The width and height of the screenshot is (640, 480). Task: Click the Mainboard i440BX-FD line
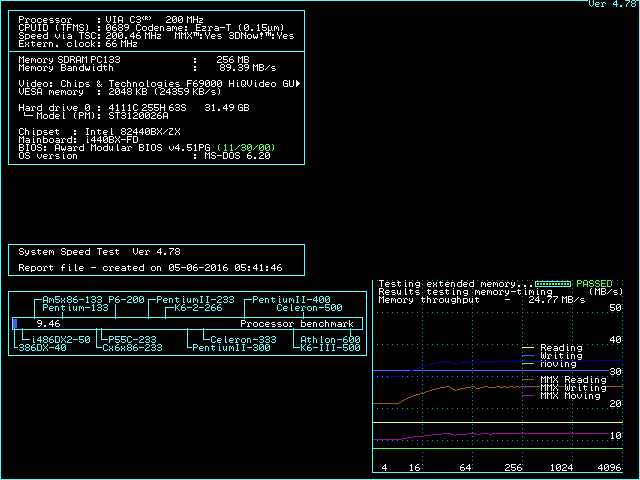[78, 140]
